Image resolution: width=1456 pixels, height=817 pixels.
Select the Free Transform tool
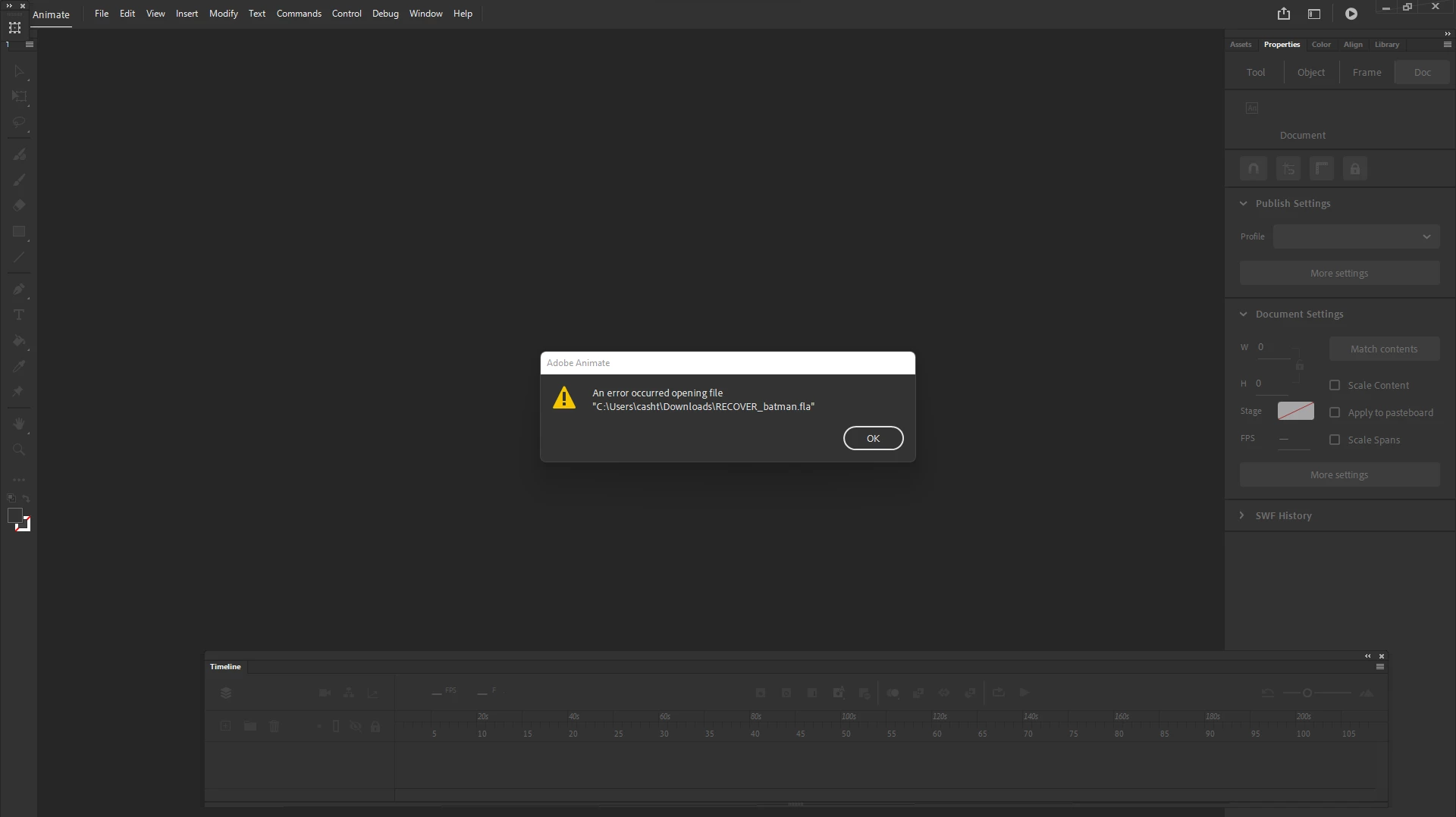(x=19, y=96)
